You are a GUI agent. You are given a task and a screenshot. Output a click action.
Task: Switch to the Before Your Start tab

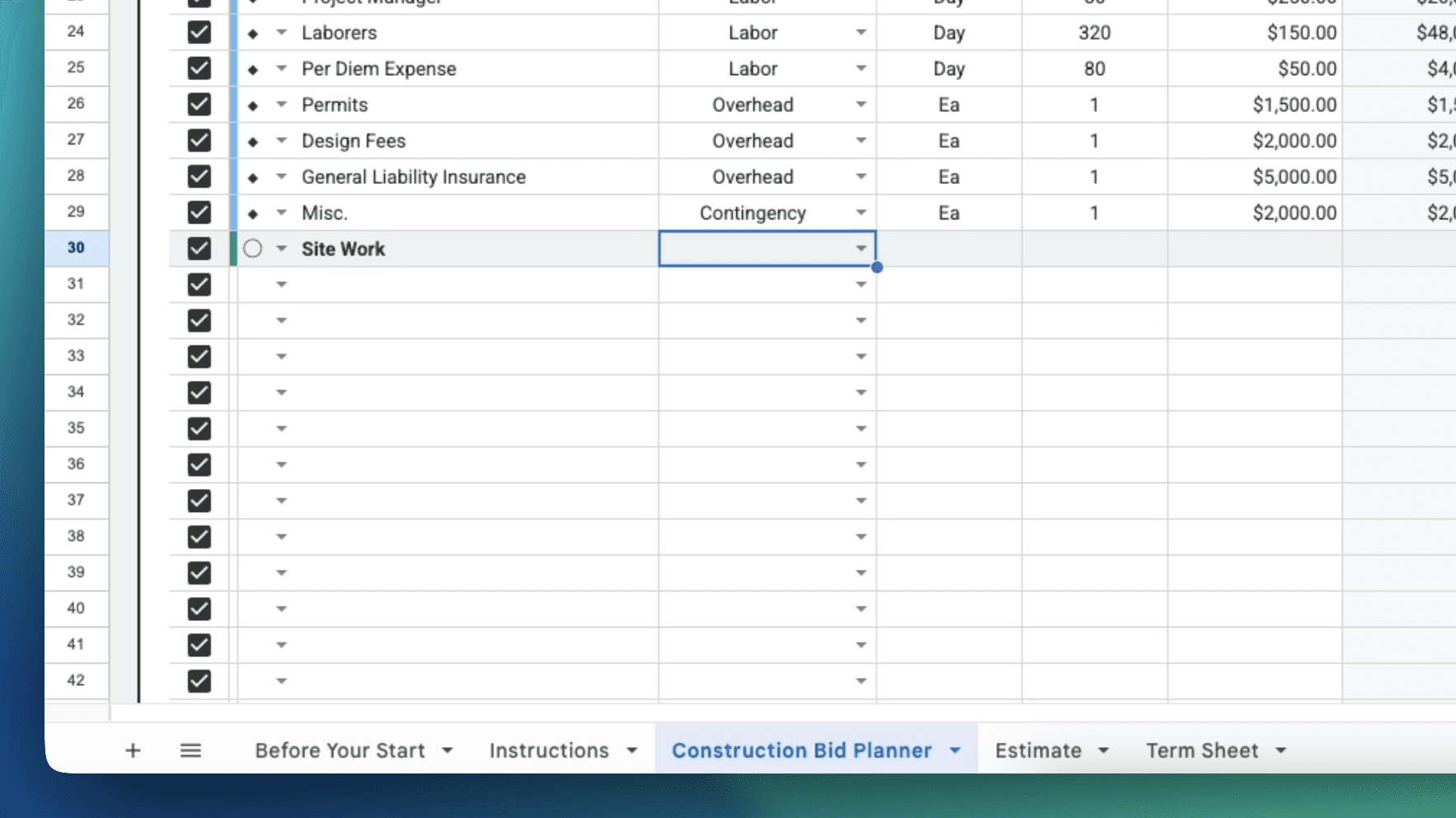click(341, 750)
